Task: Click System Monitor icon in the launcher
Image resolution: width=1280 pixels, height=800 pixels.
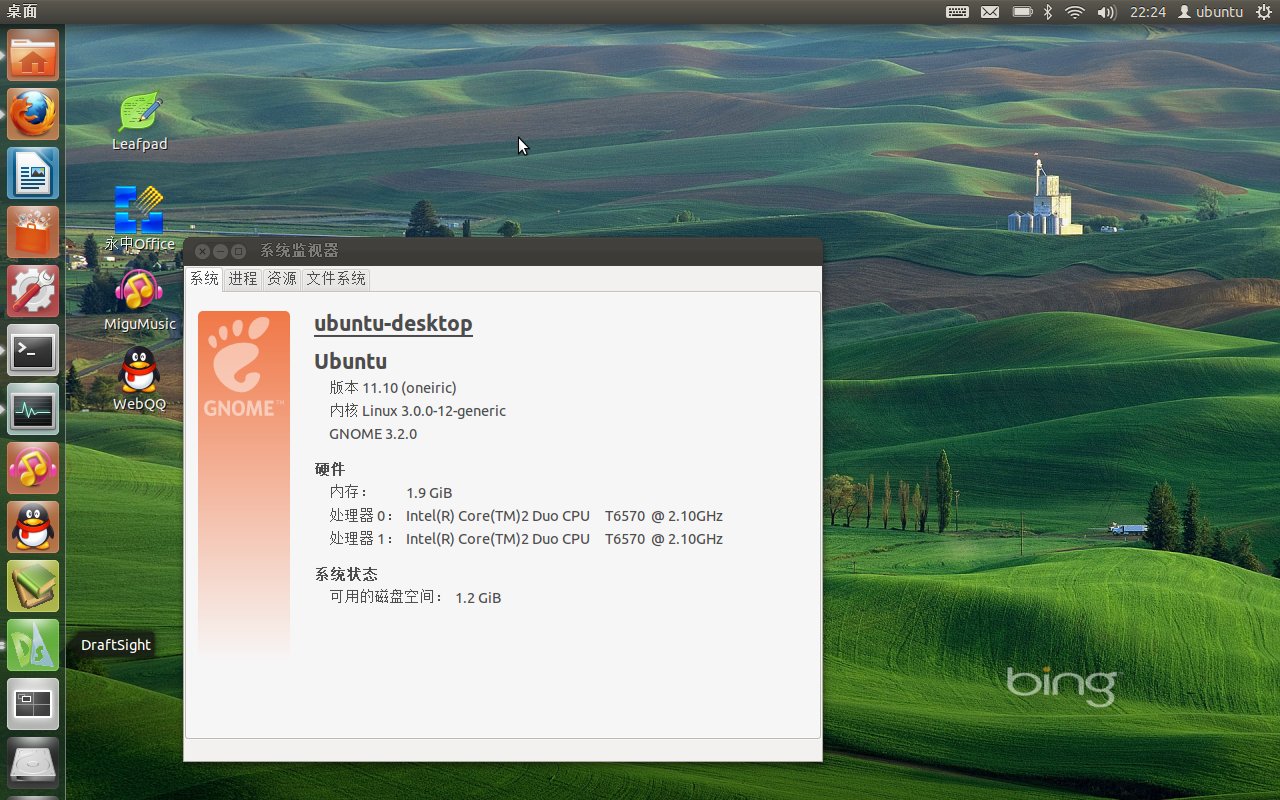Action: pos(33,409)
